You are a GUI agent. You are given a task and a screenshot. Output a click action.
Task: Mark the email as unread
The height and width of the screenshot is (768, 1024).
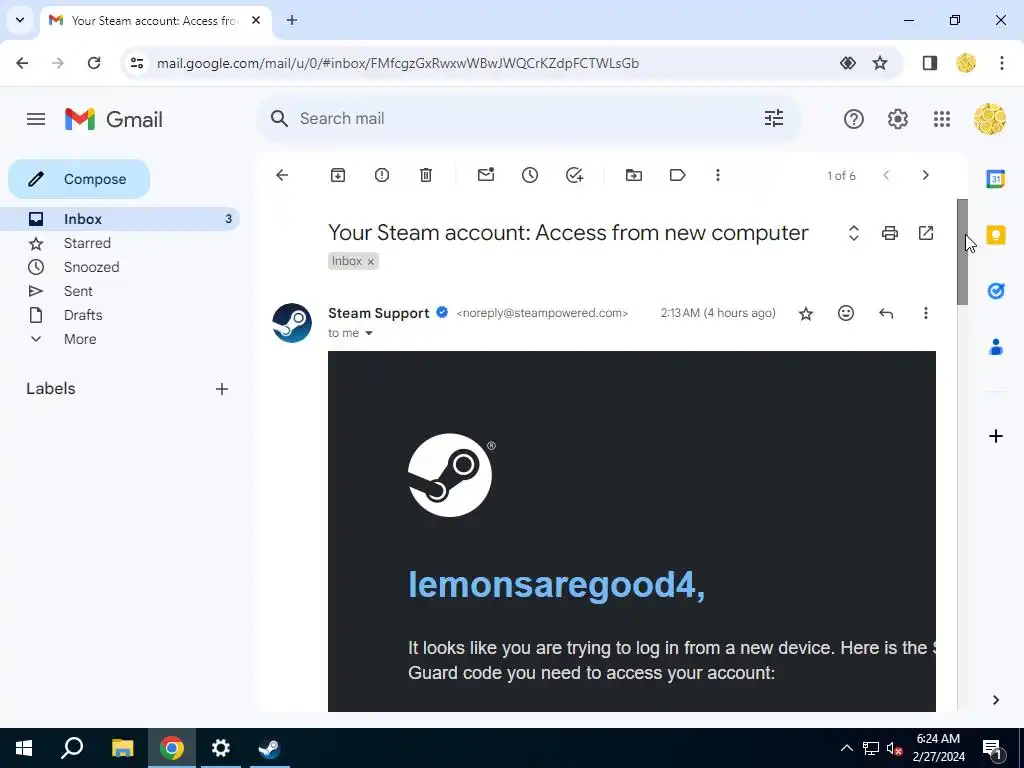(x=486, y=175)
